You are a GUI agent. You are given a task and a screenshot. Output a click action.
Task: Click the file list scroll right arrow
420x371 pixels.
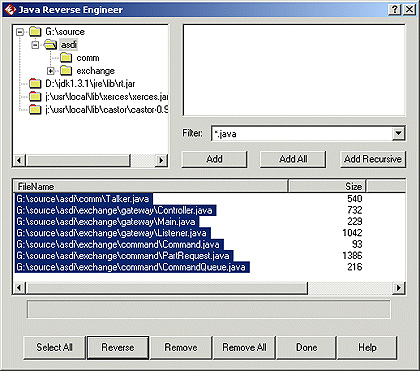pos(399,288)
